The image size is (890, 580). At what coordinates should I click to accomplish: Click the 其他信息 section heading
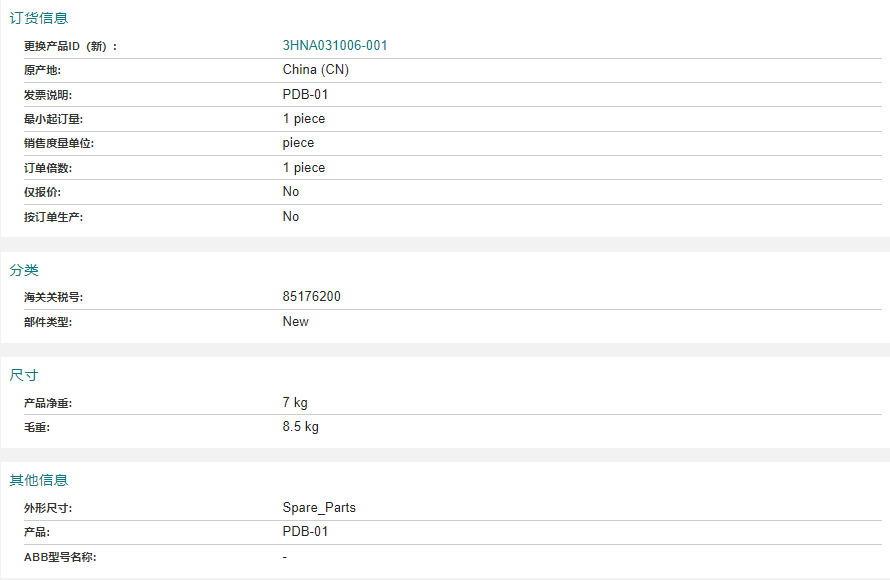coord(39,480)
